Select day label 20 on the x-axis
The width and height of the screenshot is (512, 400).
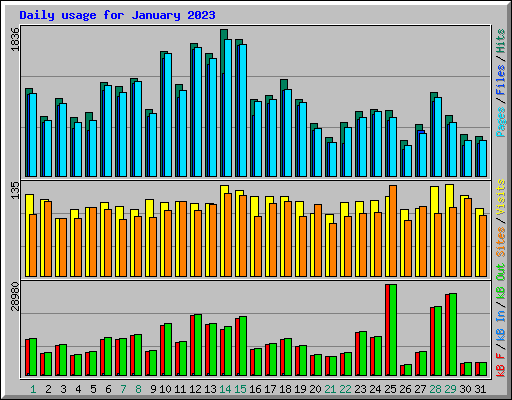[x=315, y=389]
